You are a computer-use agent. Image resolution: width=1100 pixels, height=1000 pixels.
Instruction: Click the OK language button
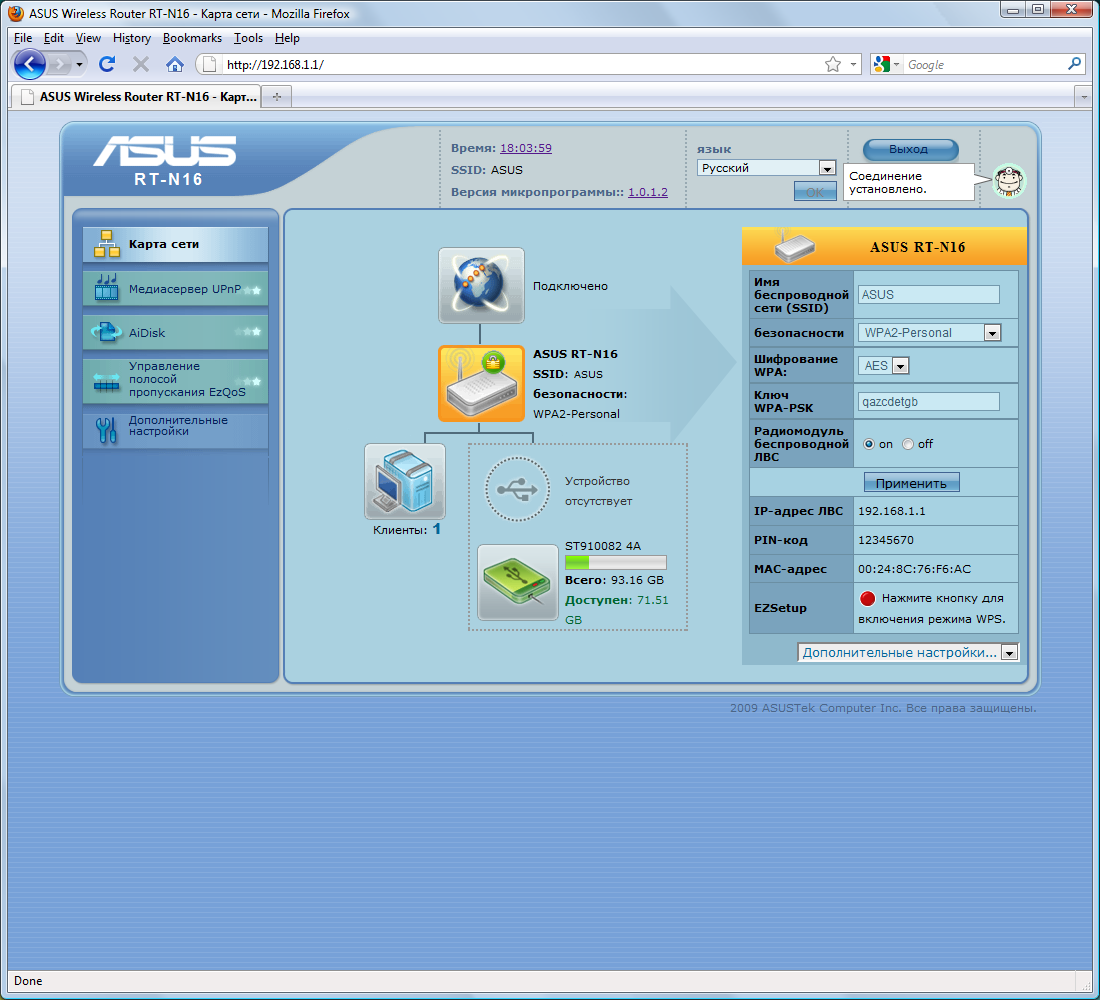click(x=814, y=191)
